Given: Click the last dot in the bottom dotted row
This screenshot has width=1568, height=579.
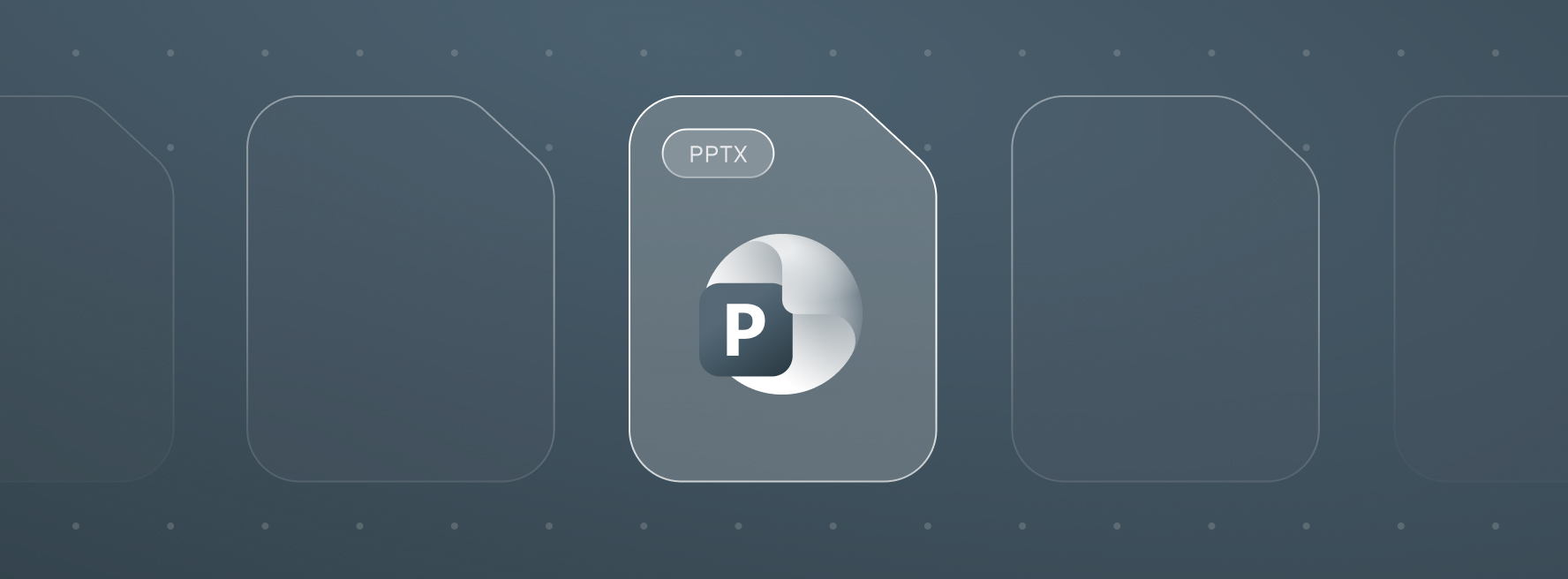Looking at the screenshot, I should point(1496,526).
